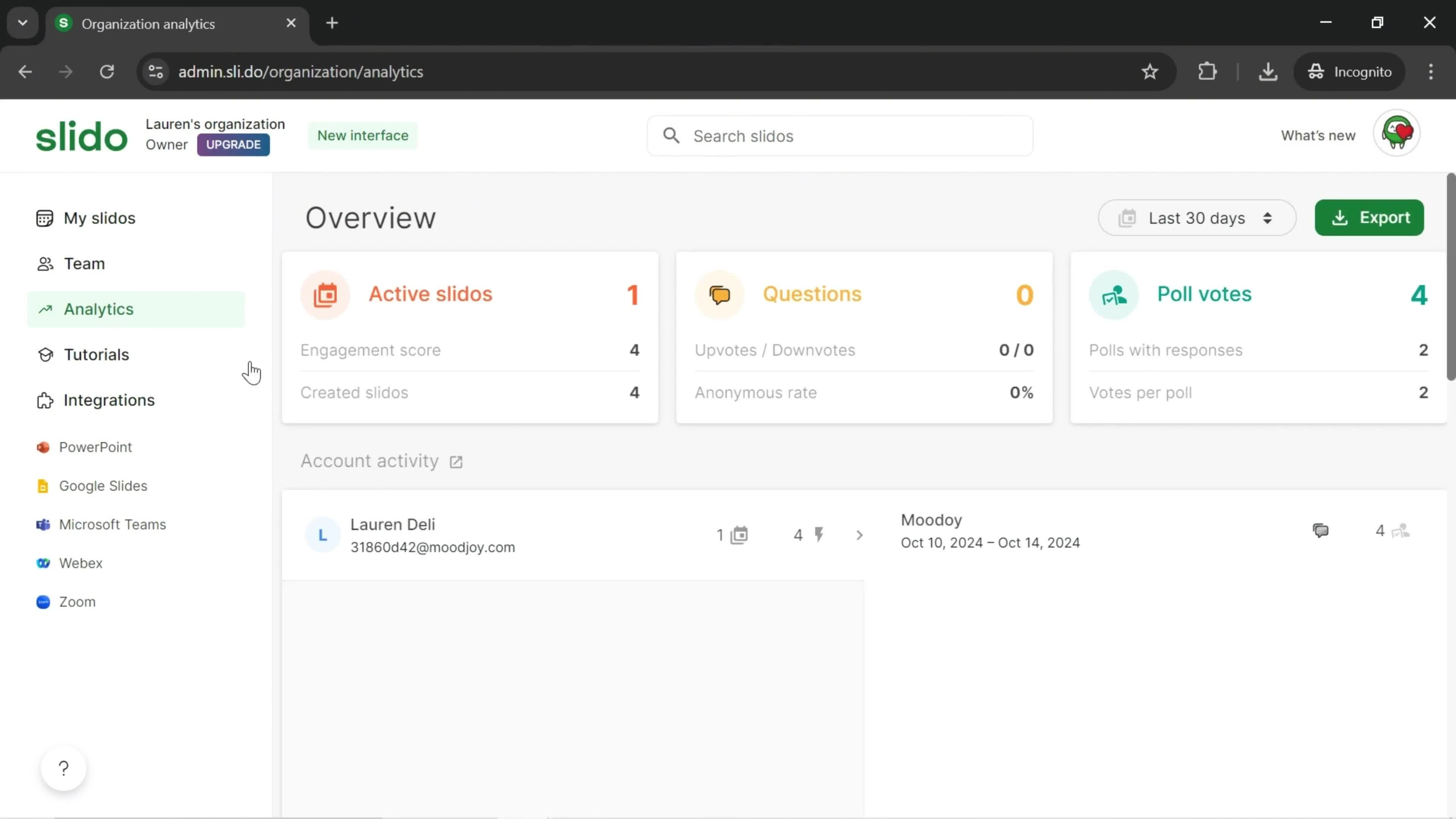Click the Integrations sidebar icon

click(x=44, y=399)
